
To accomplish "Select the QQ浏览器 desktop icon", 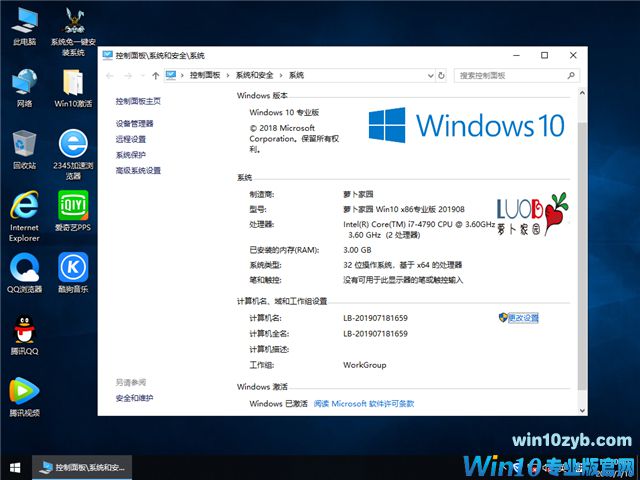I will point(24,273).
